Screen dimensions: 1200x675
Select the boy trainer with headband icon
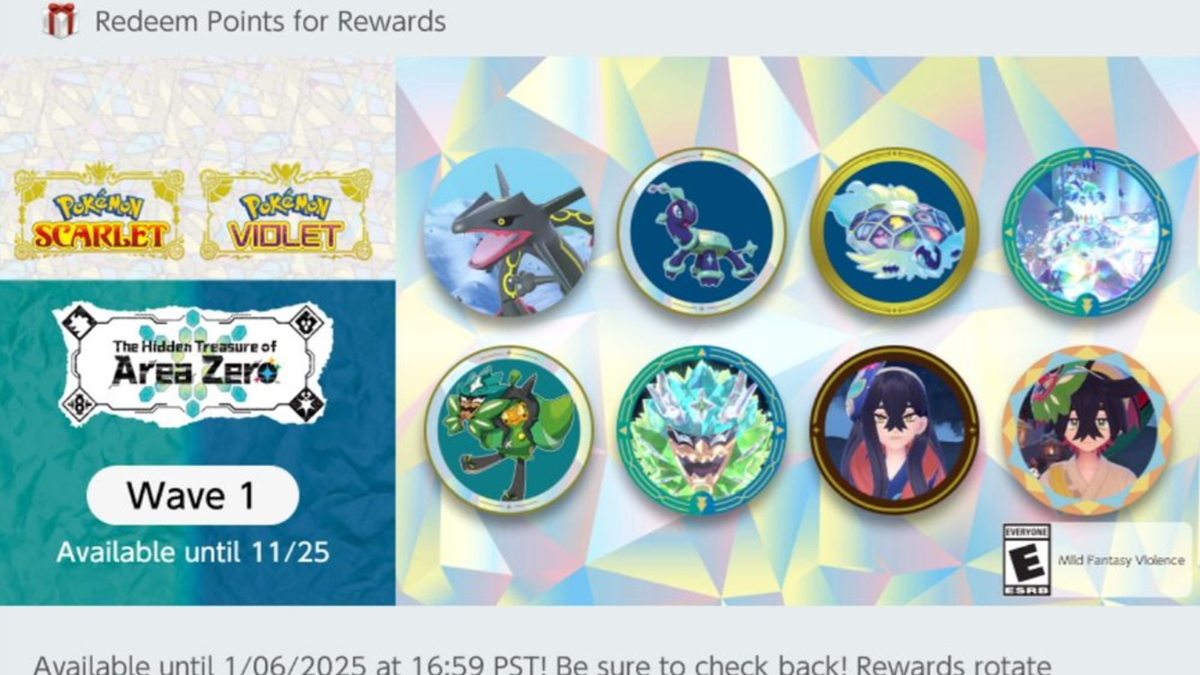[1087, 429]
